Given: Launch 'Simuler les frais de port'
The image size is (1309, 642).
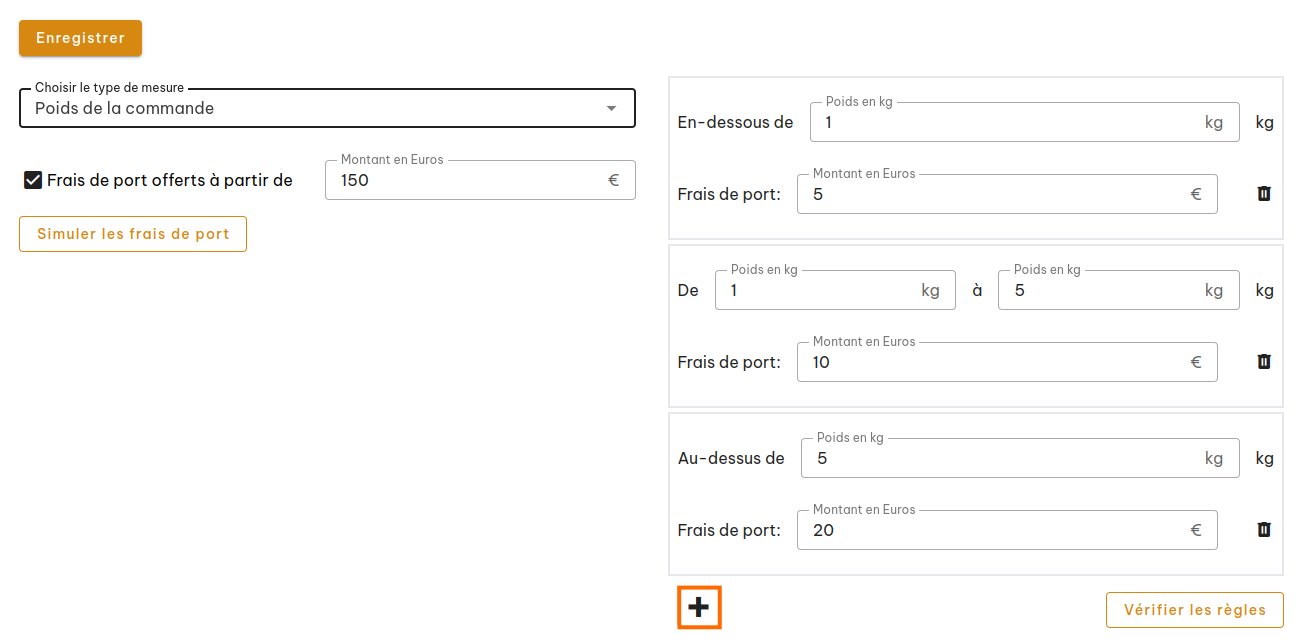Looking at the screenshot, I should (132, 234).
